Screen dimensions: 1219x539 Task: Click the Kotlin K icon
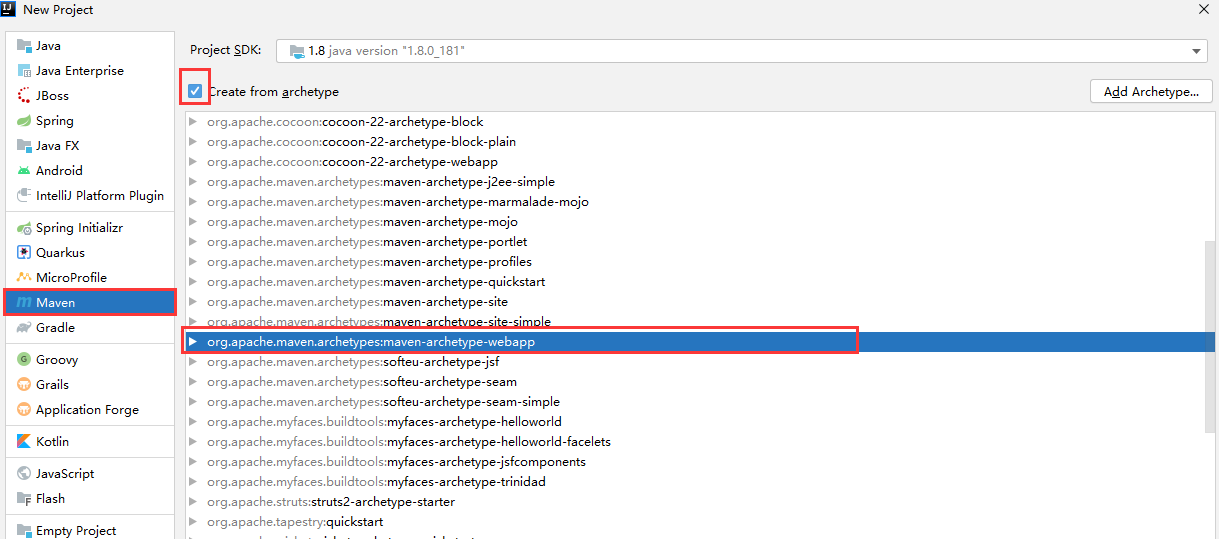tap(24, 442)
